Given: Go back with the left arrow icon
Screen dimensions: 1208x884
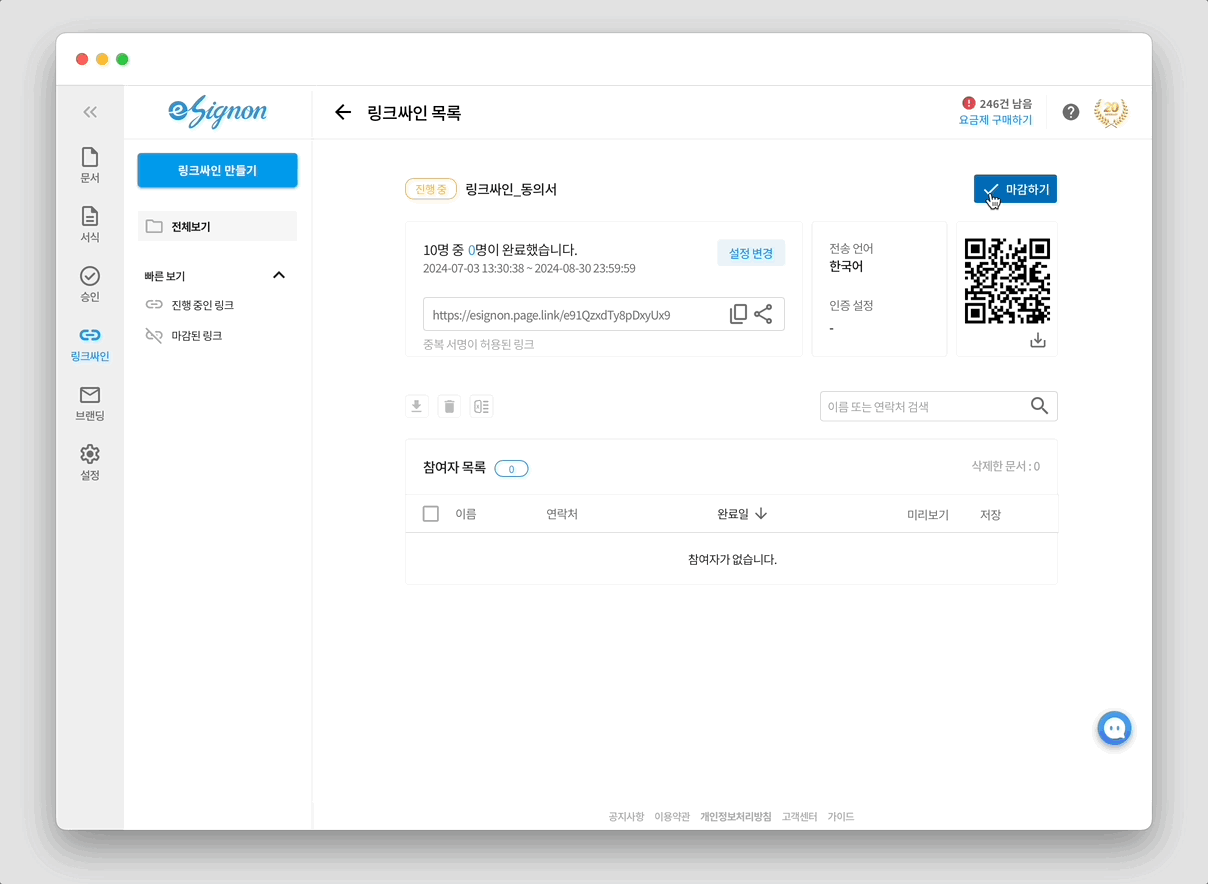Looking at the screenshot, I should click(x=343, y=112).
